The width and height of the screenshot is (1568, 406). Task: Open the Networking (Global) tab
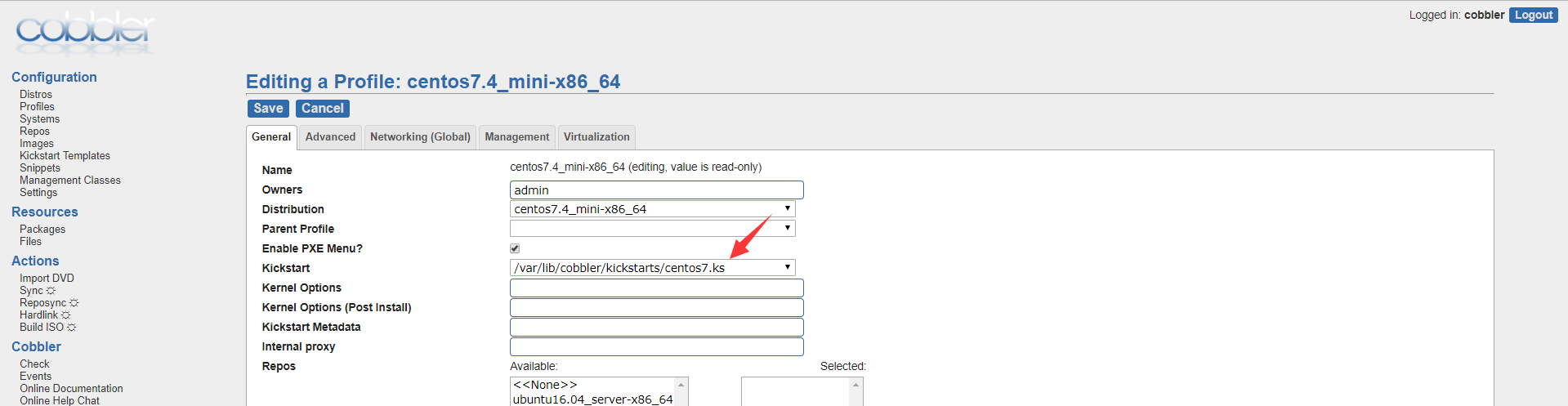pyautogui.click(x=420, y=137)
